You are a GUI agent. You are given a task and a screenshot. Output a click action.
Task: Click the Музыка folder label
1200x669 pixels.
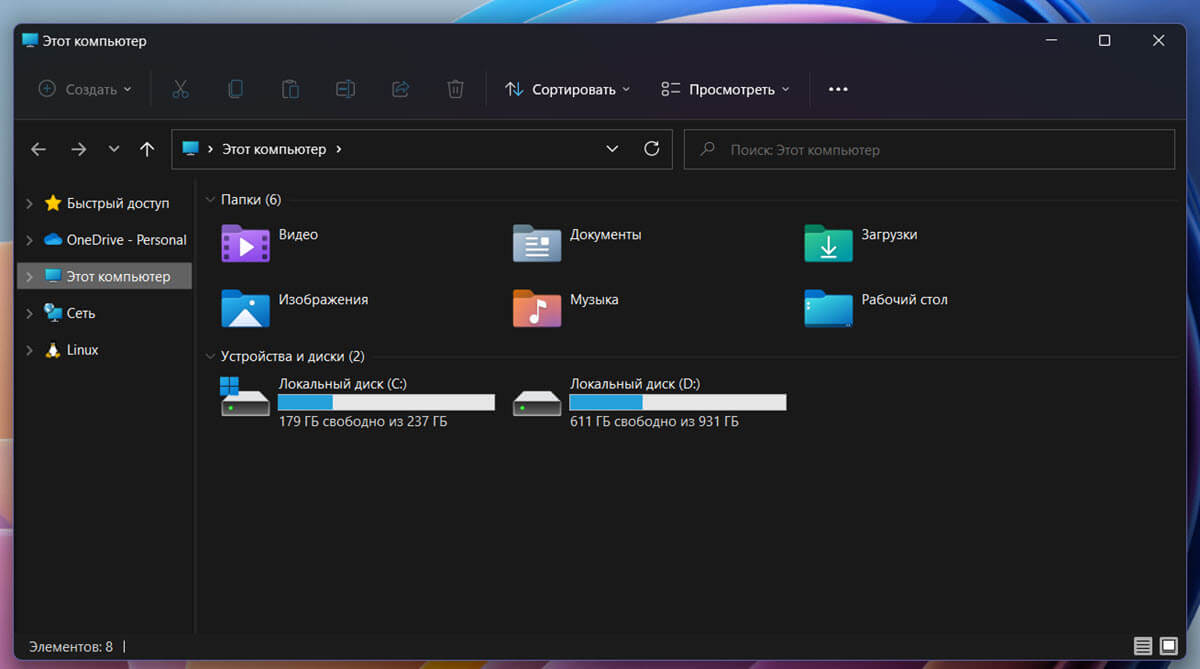(x=594, y=300)
